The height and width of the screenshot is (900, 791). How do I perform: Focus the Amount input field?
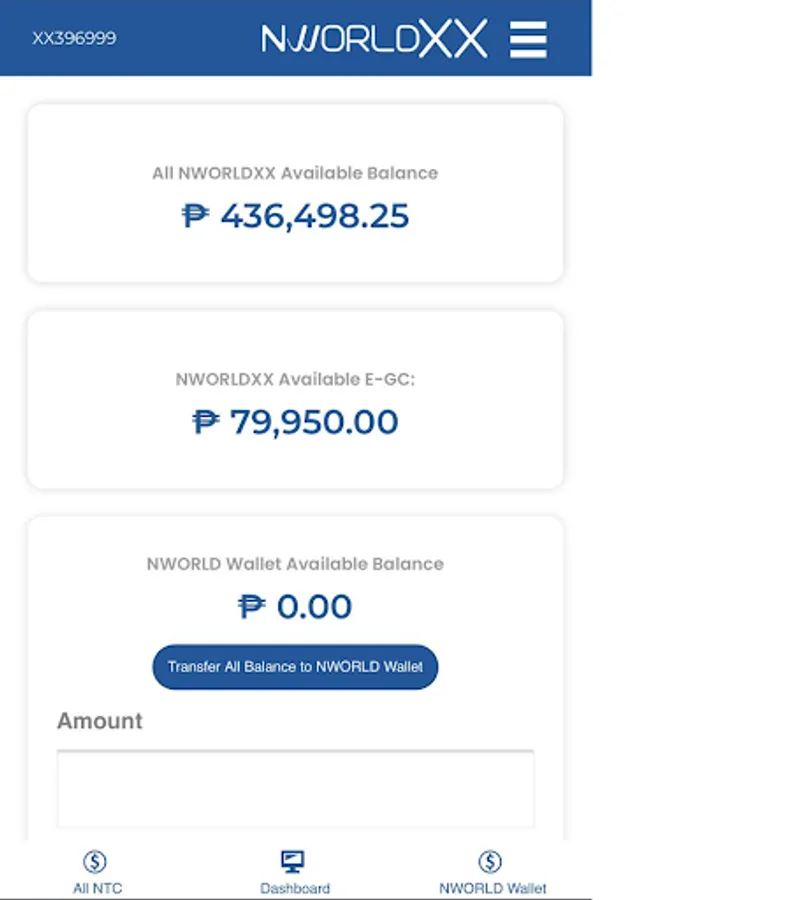pyautogui.click(x=295, y=790)
